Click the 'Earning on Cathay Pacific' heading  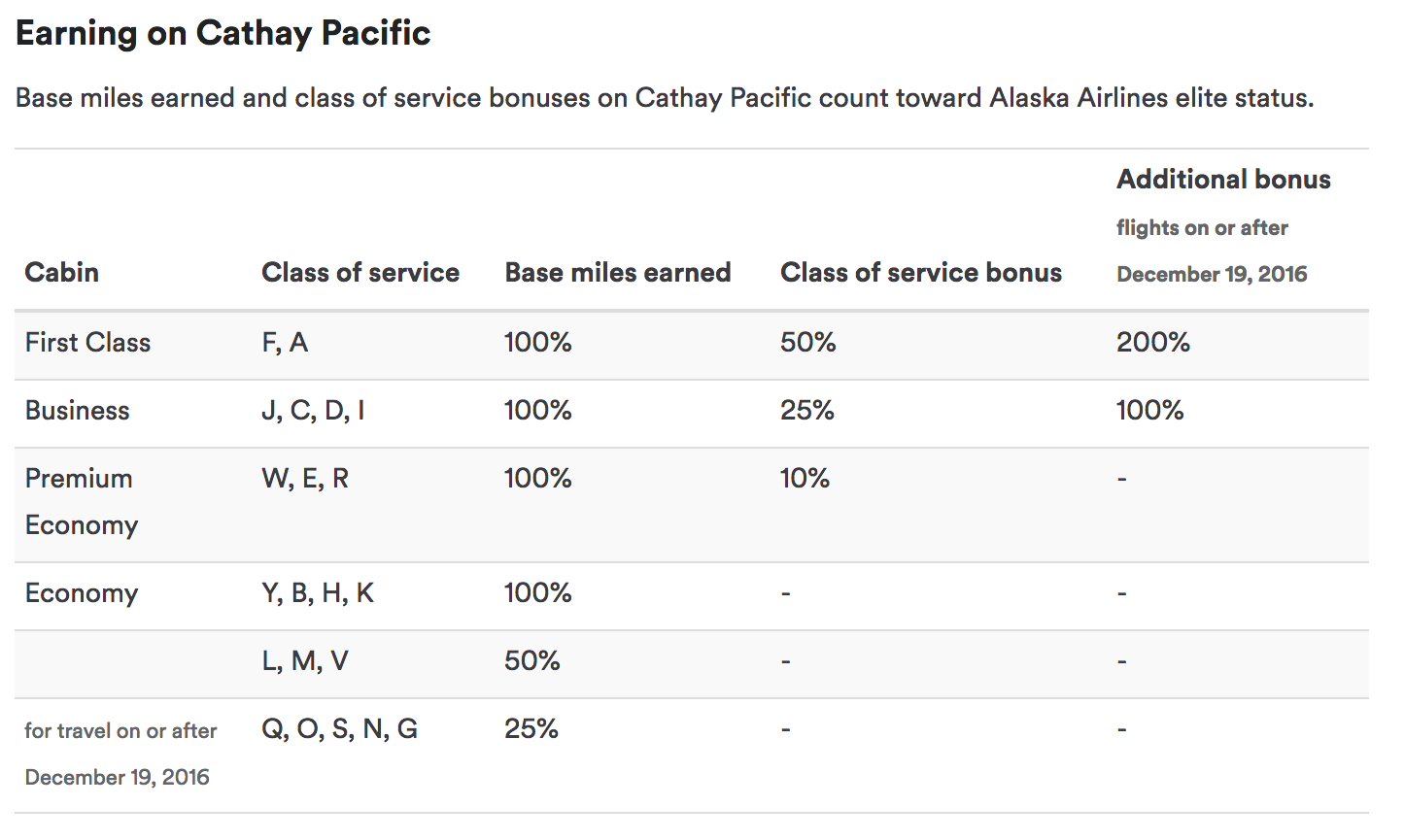[223, 33]
